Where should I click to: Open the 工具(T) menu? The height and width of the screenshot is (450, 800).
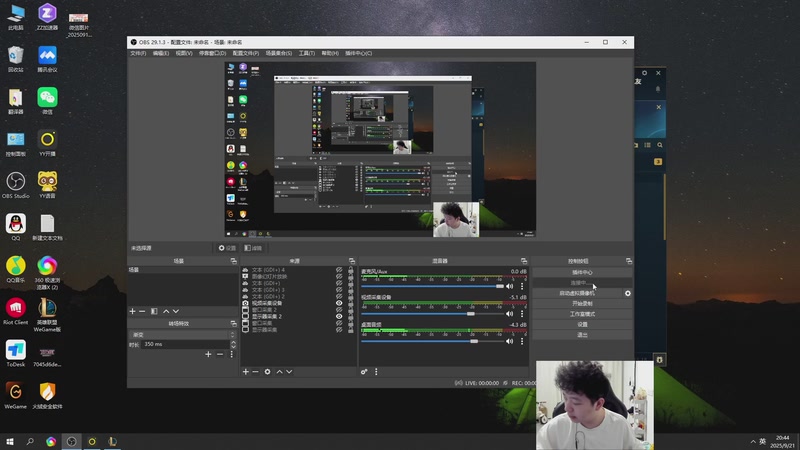(307, 53)
